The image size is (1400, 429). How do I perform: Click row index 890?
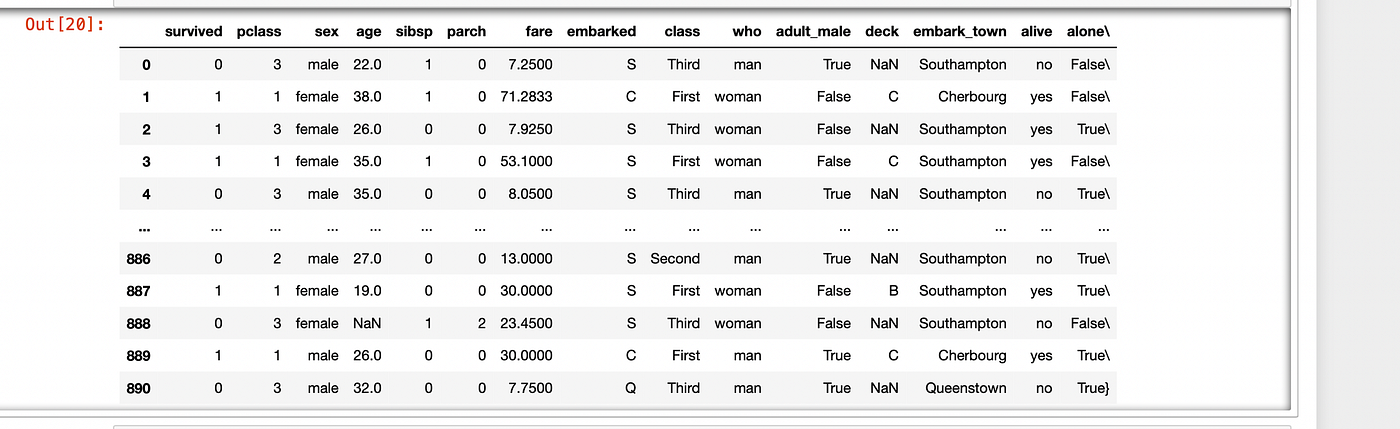pyautogui.click(x=138, y=388)
